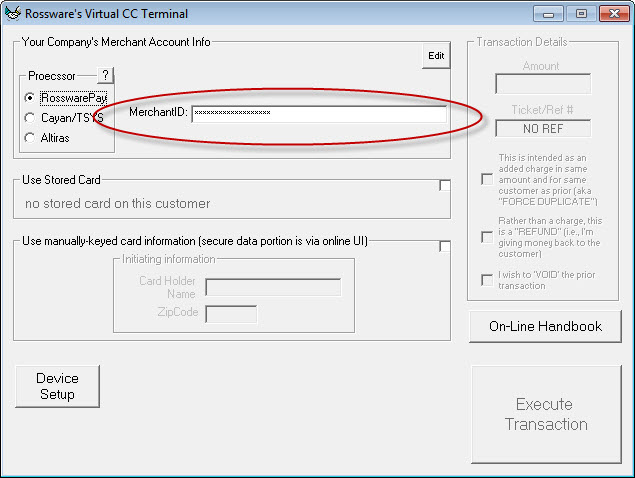Viewport: 635px width, 478px height.
Task: Focus the Card Holder Name field
Action: [272, 288]
